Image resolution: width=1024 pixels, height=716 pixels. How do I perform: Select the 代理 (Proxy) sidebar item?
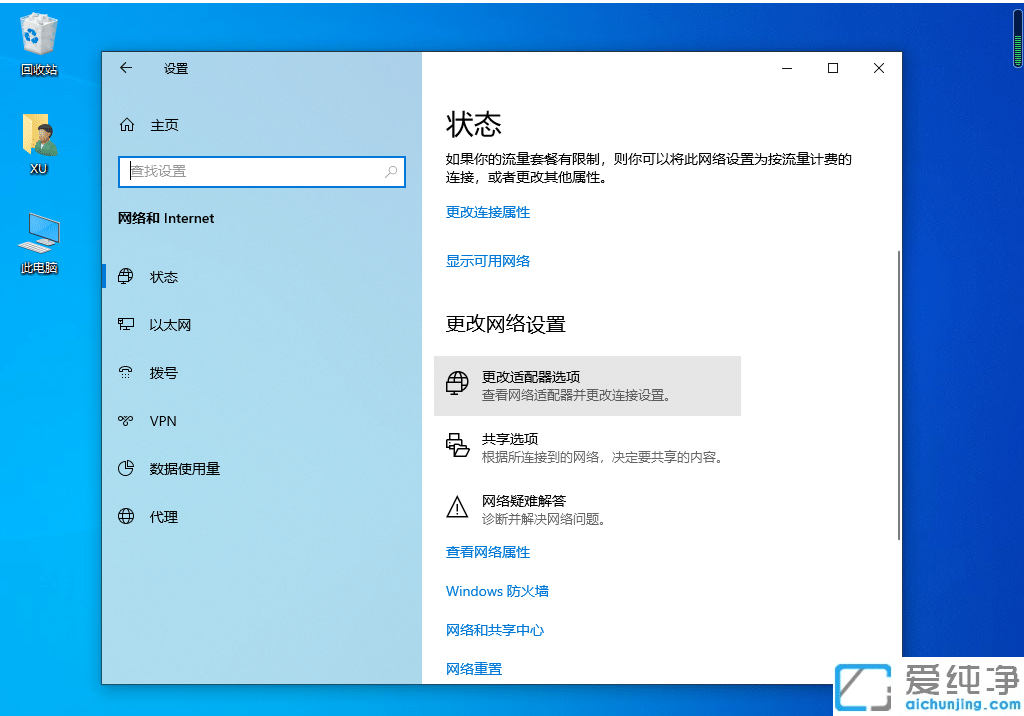[163, 517]
